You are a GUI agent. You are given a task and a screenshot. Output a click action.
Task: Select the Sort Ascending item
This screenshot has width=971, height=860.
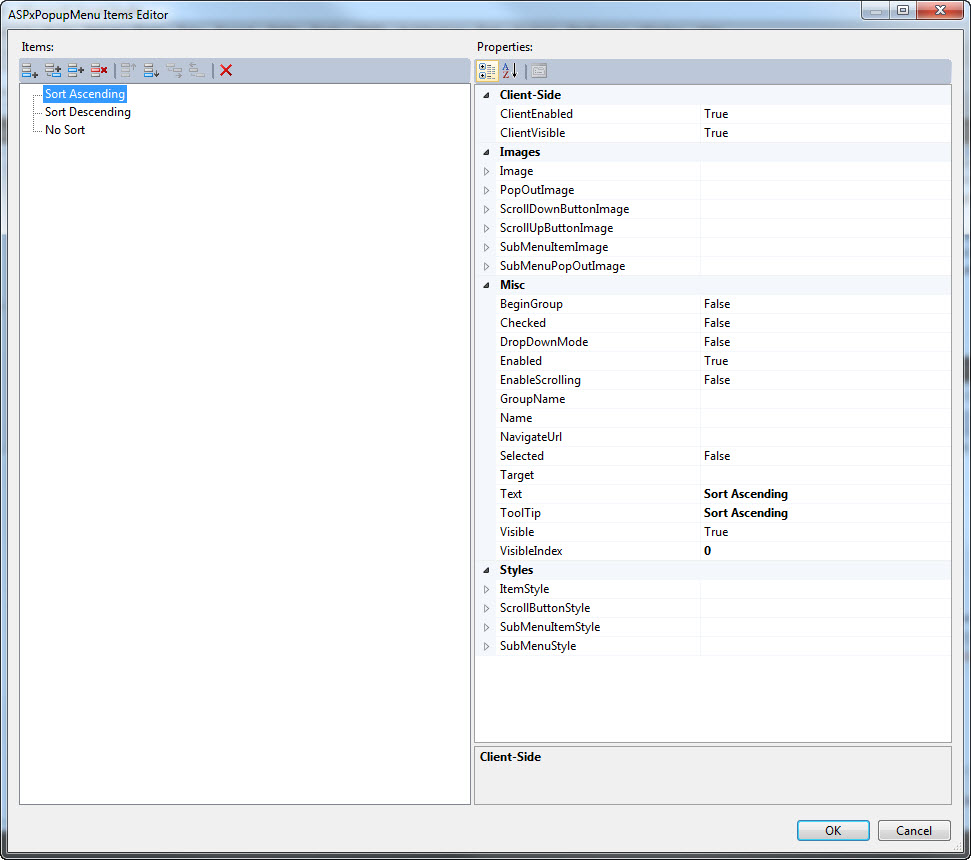(x=85, y=94)
